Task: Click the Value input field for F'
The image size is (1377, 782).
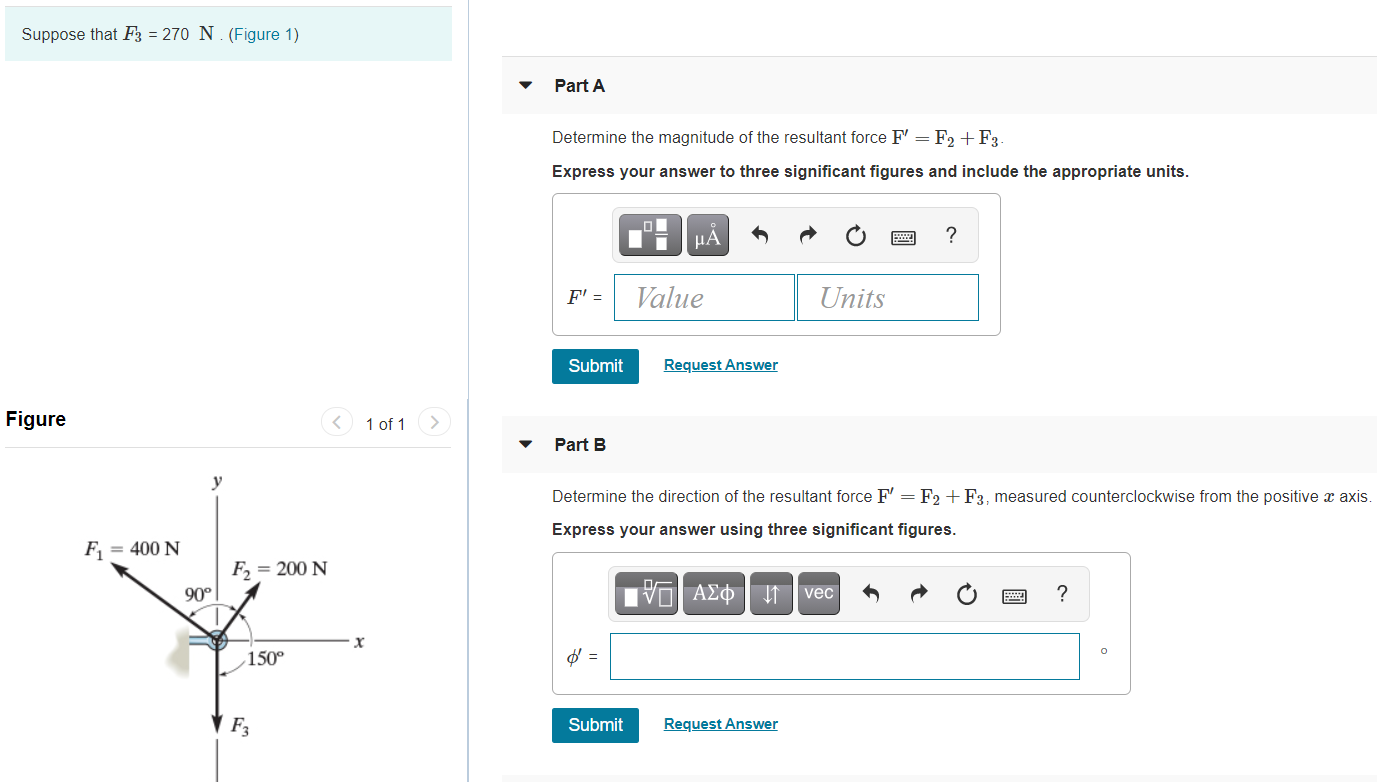Action: tap(704, 297)
